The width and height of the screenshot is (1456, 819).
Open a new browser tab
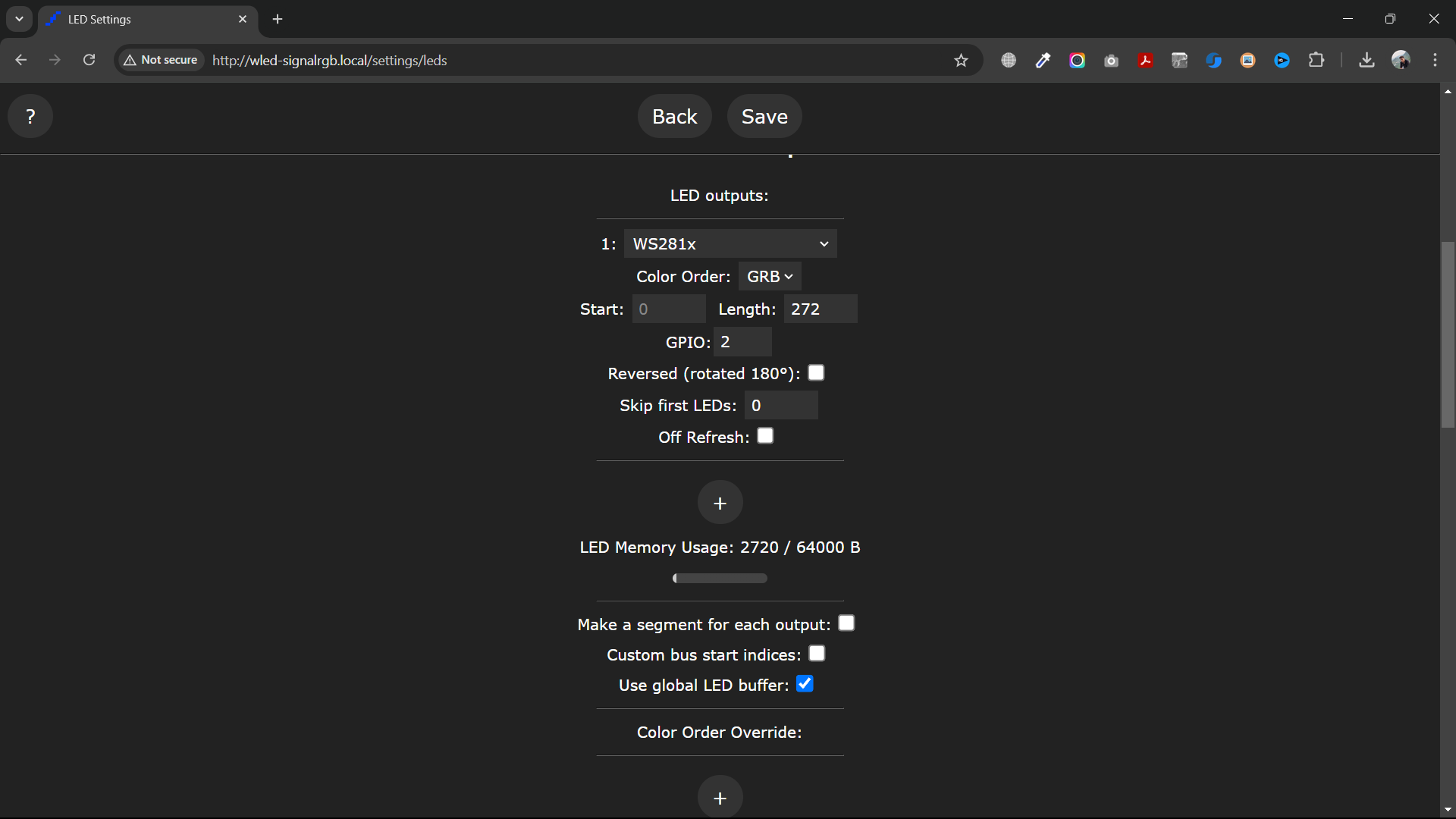click(x=278, y=20)
